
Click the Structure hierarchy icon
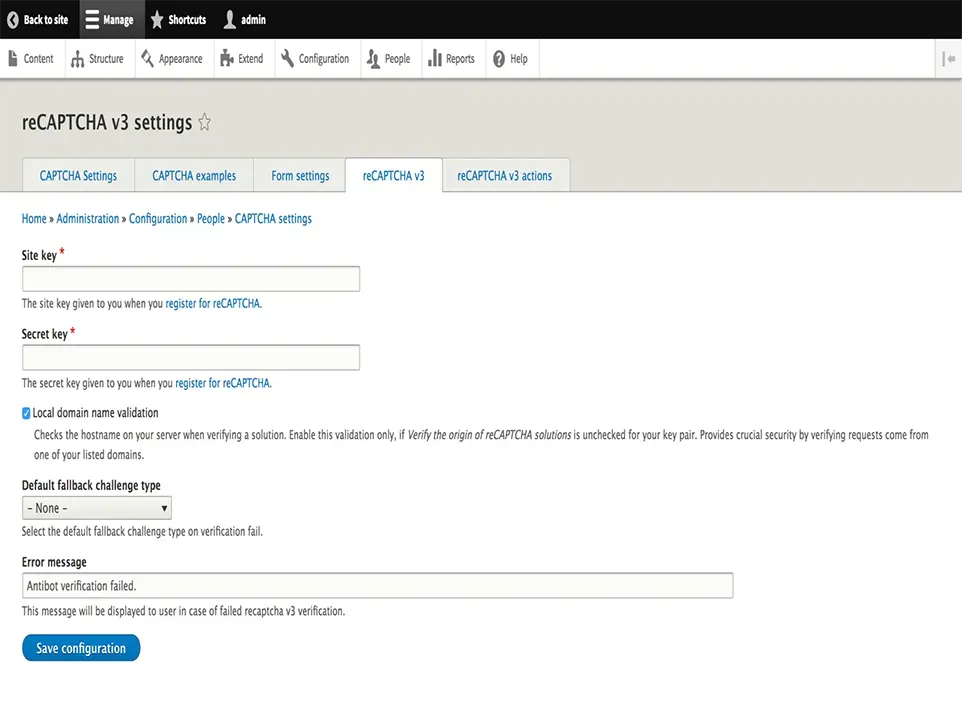click(x=77, y=59)
